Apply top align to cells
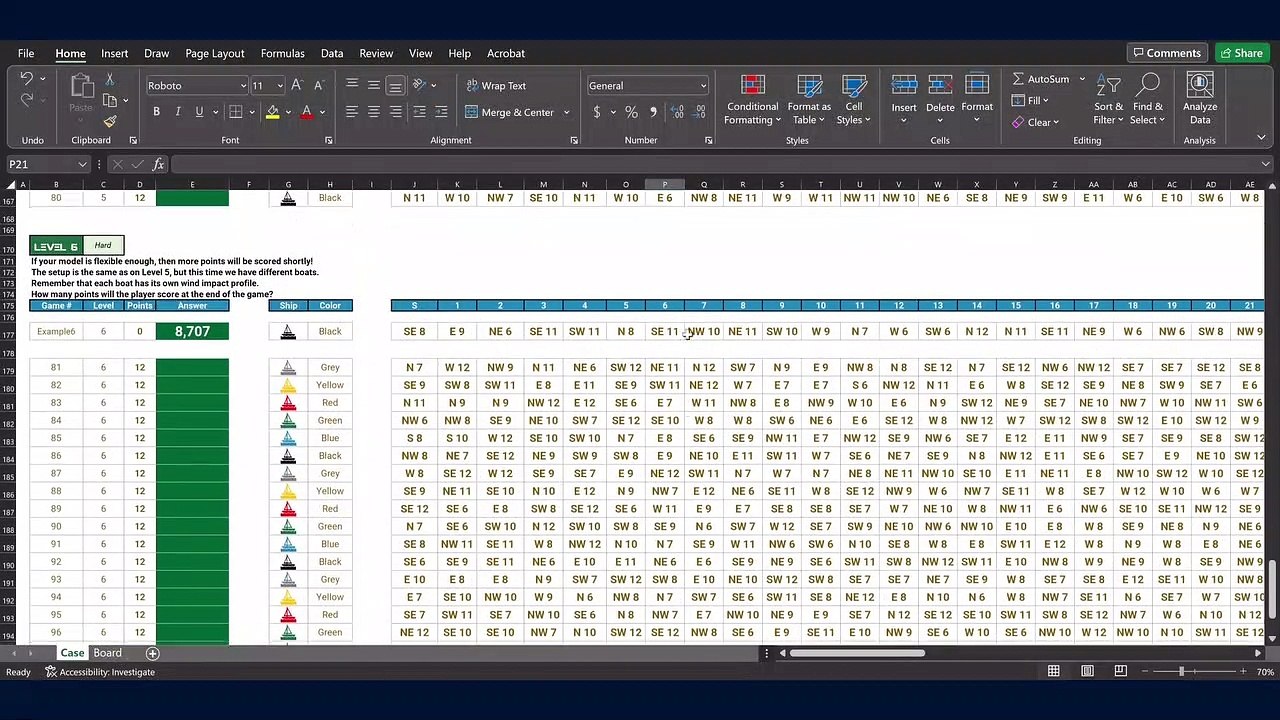The image size is (1280, 720). tap(352, 85)
